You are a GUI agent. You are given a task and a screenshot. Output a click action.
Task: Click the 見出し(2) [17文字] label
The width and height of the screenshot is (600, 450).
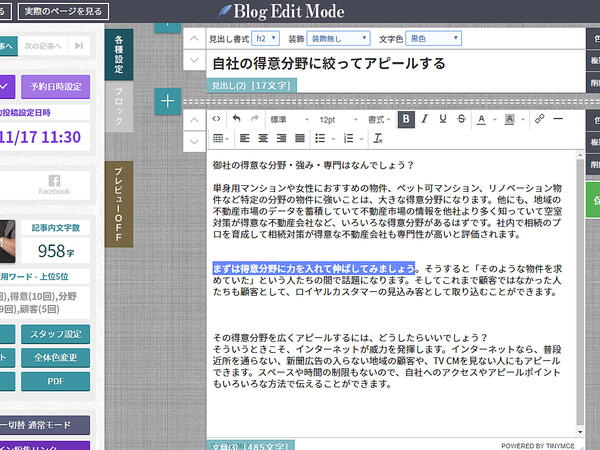coord(251,85)
